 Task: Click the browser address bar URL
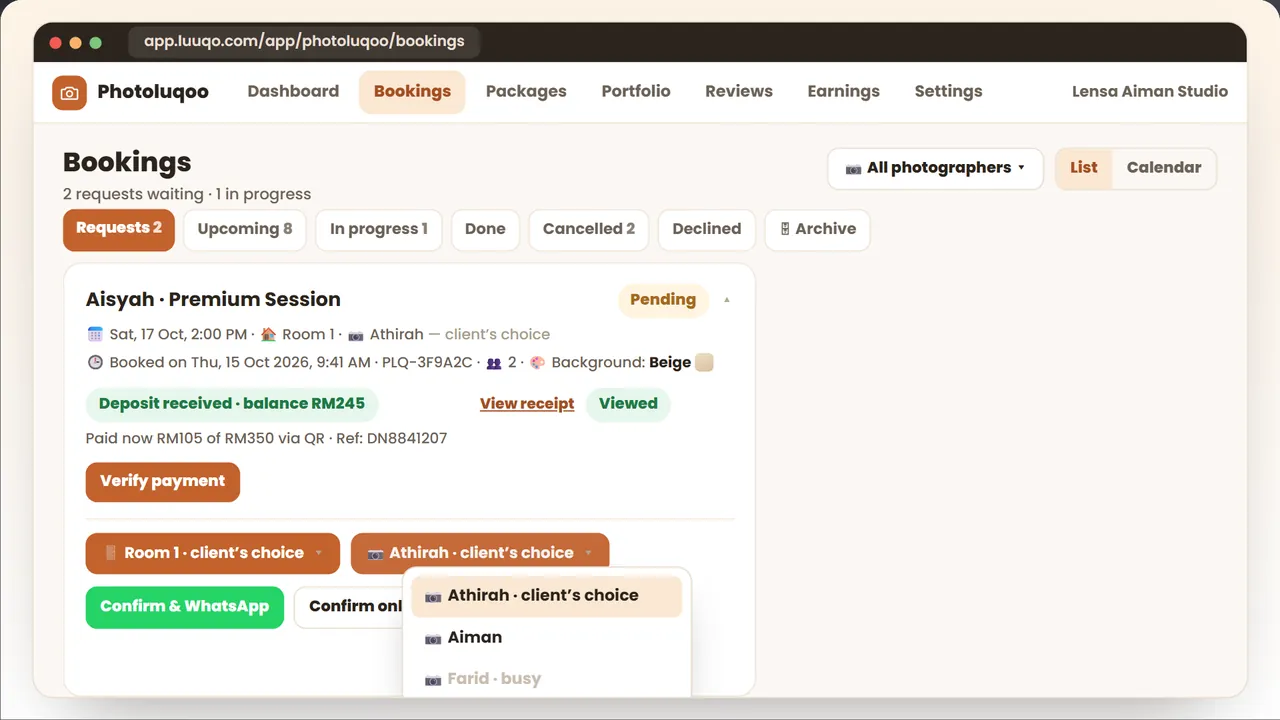(x=304, y=42)
